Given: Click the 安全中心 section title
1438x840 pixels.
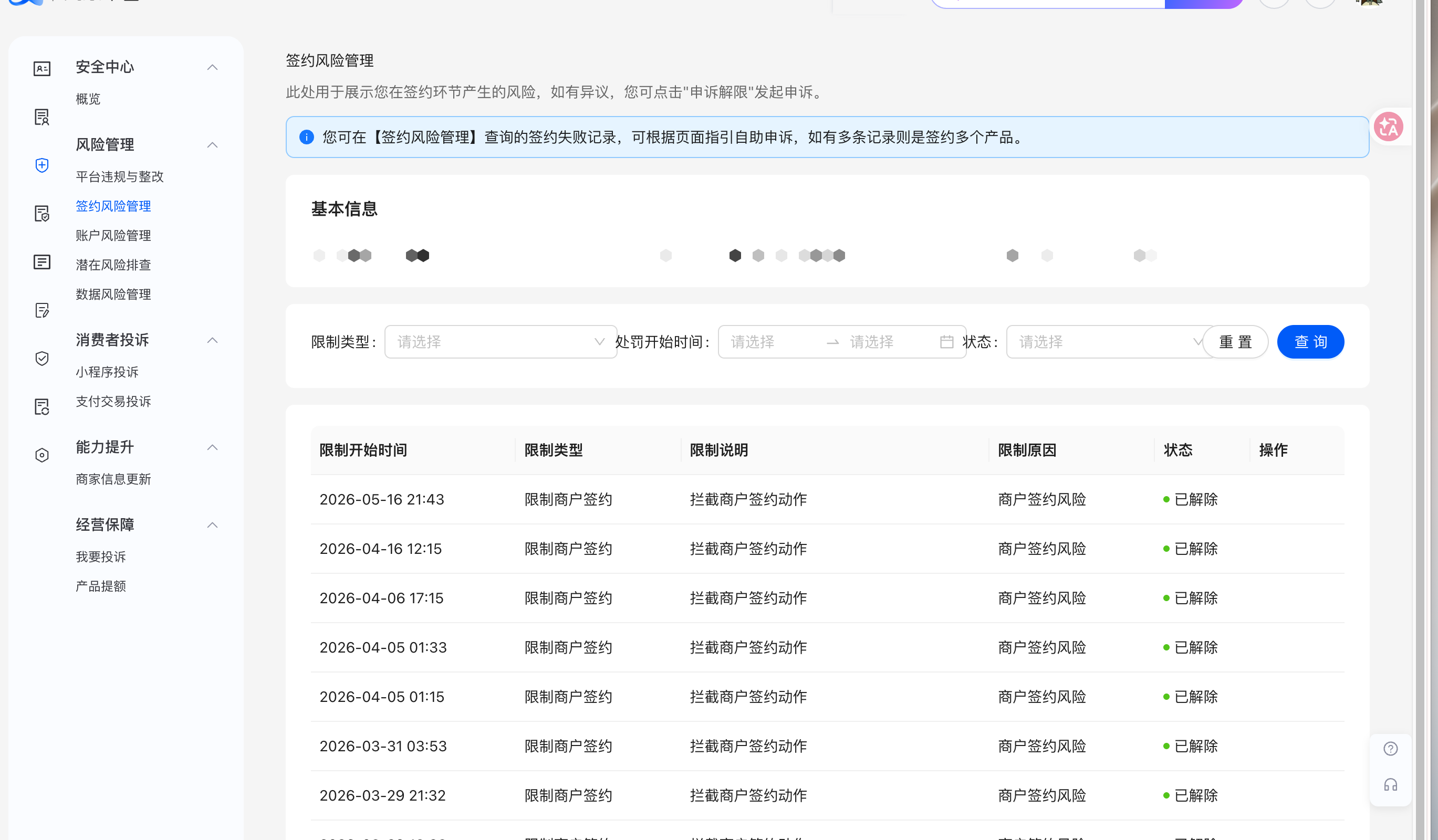Looking at the screenshot, I should coord(105,67).
